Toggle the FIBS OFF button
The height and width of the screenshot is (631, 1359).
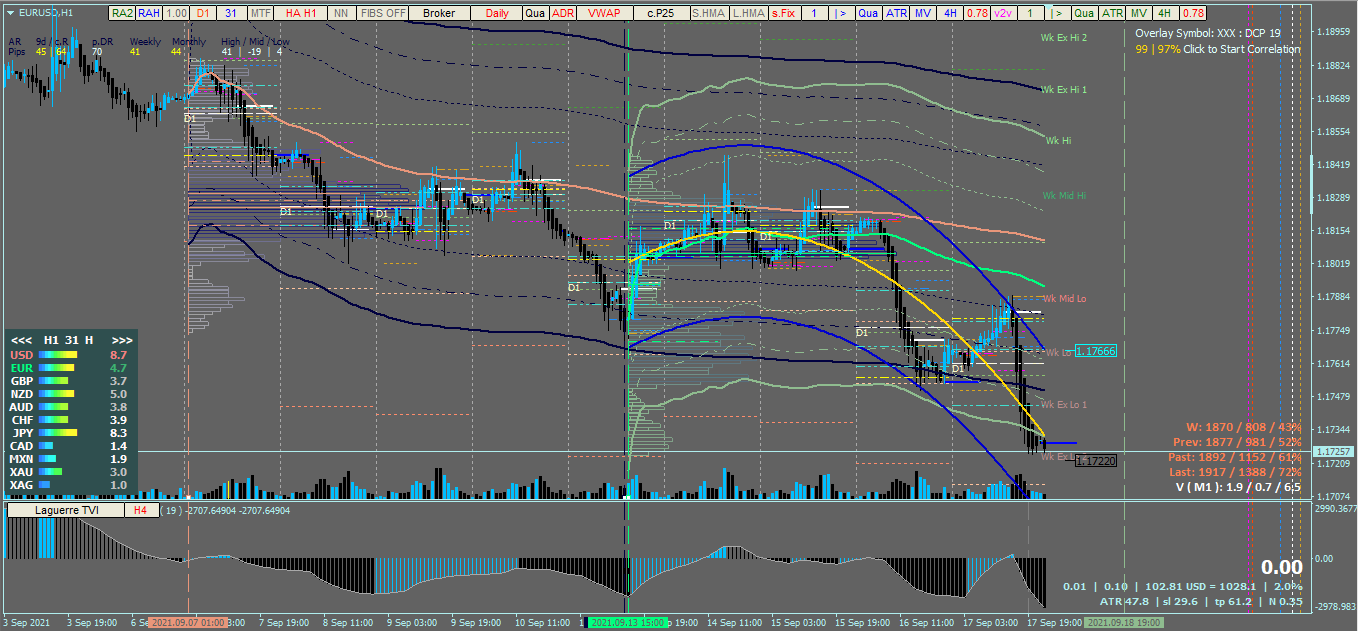(383, 13)
